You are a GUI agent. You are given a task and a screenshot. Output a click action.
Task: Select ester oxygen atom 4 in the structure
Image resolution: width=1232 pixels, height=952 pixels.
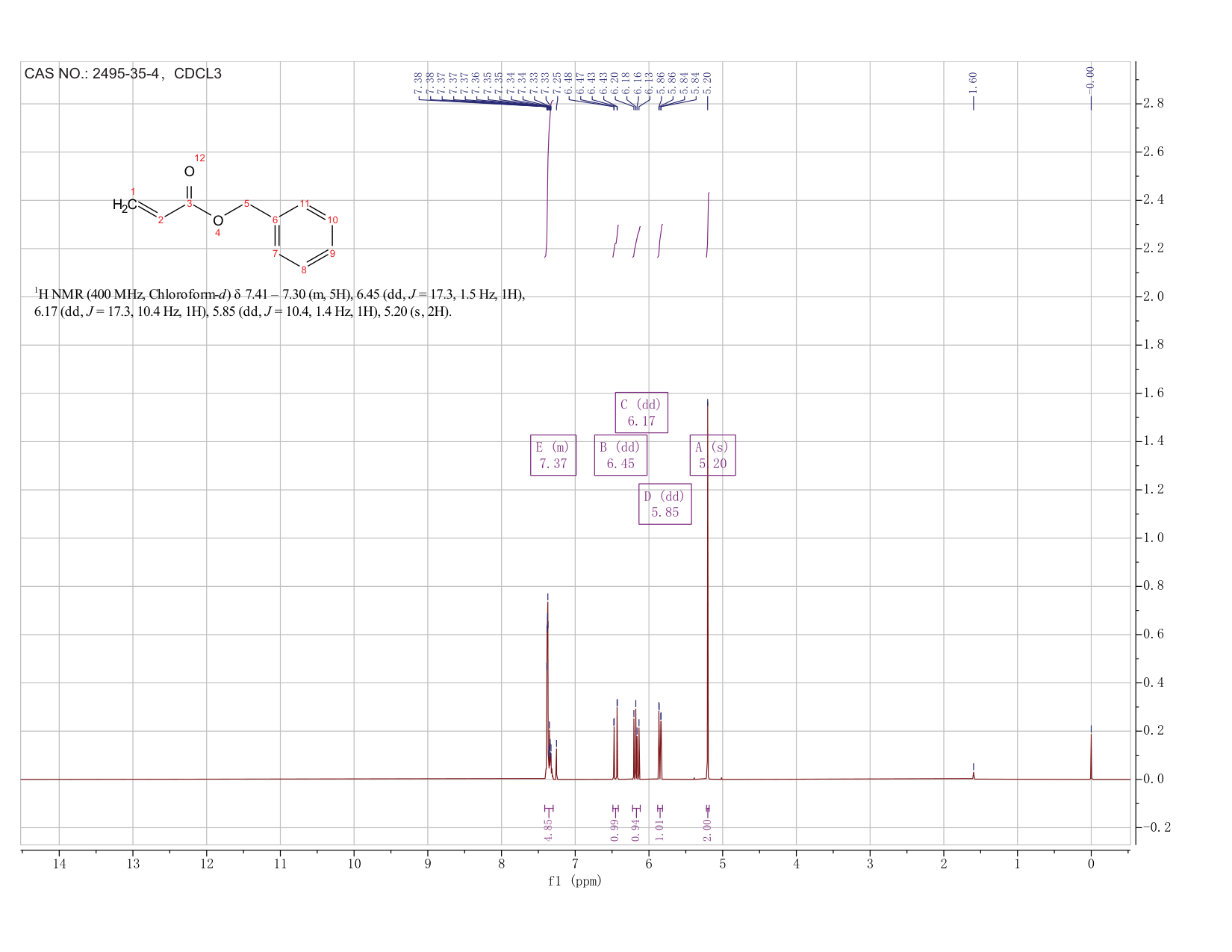pos(217,220)
